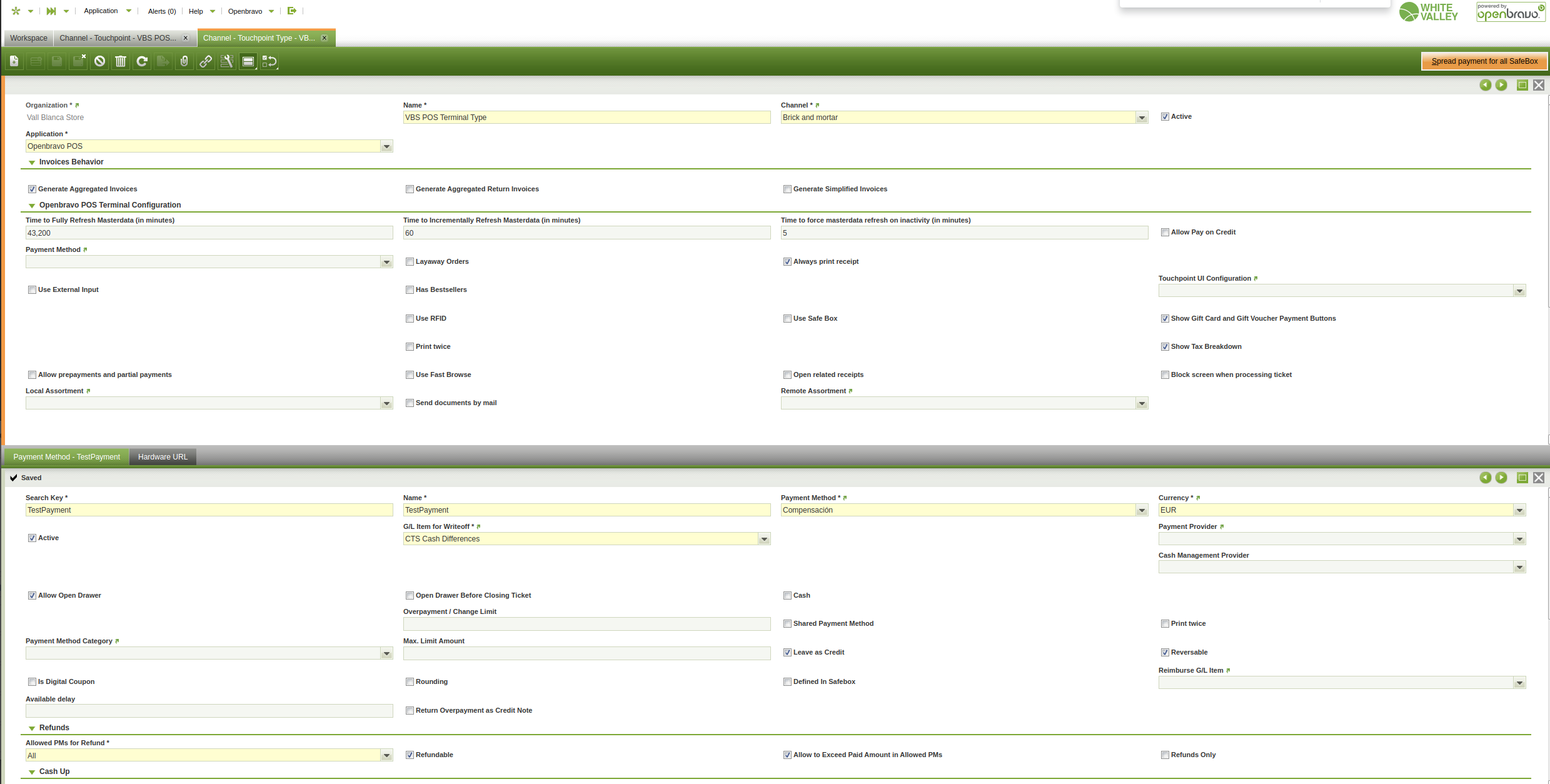
Task: Open the Currency dropdown showing EUR
Action: [x=1519, y=511]
